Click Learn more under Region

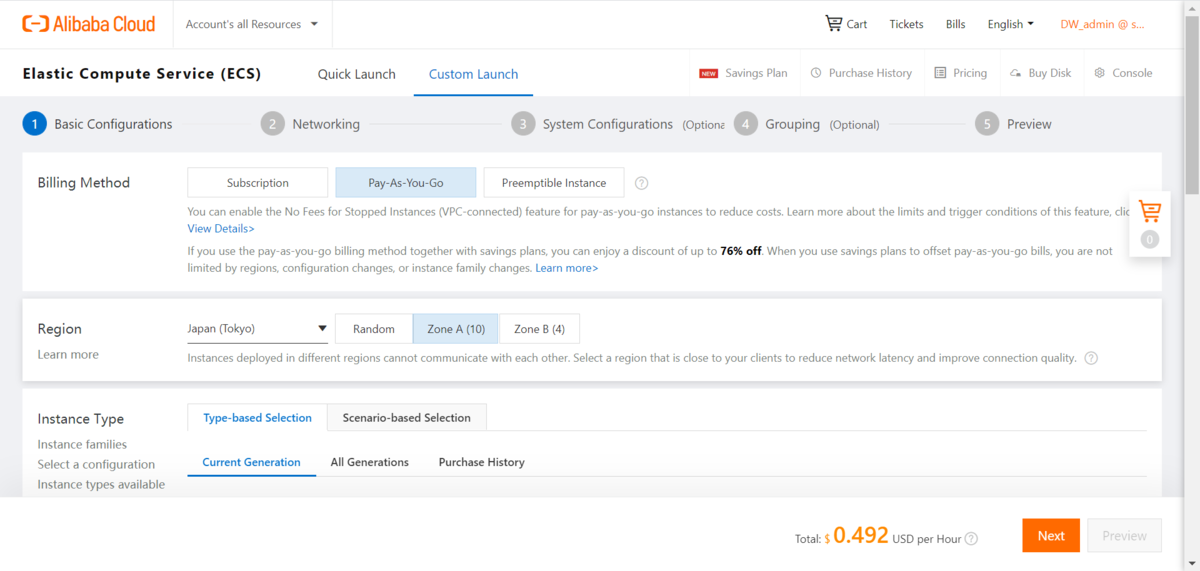[68, 354]
